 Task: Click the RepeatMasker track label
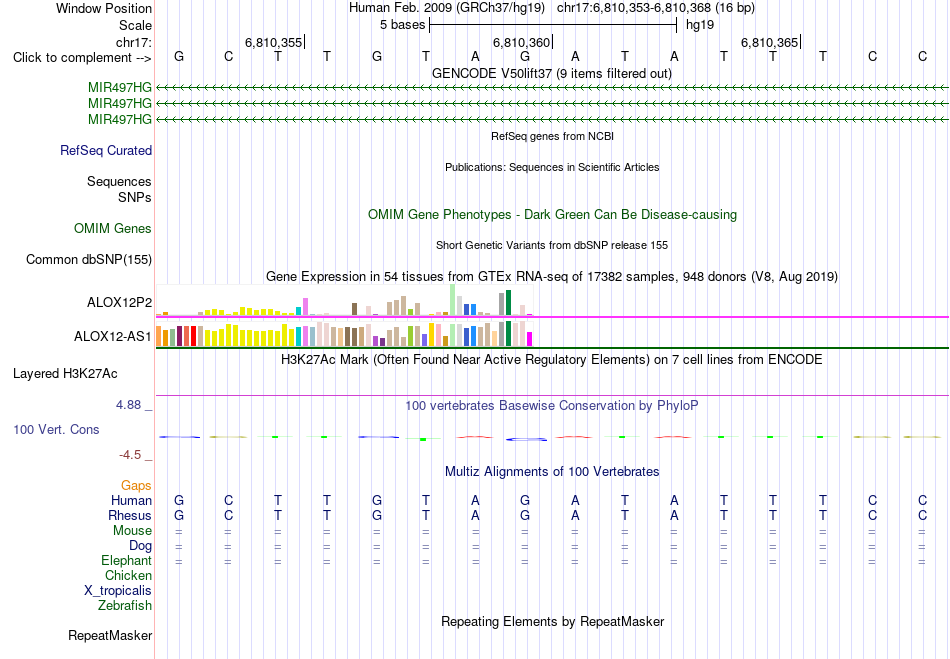110,635
